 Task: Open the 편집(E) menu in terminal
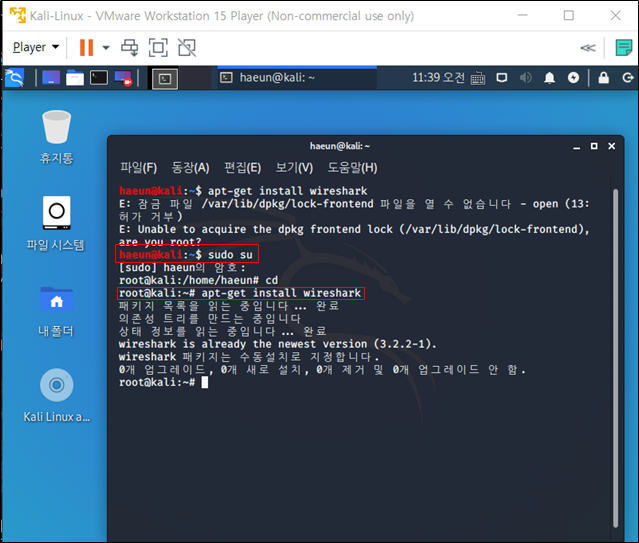[x=242, y=168]
